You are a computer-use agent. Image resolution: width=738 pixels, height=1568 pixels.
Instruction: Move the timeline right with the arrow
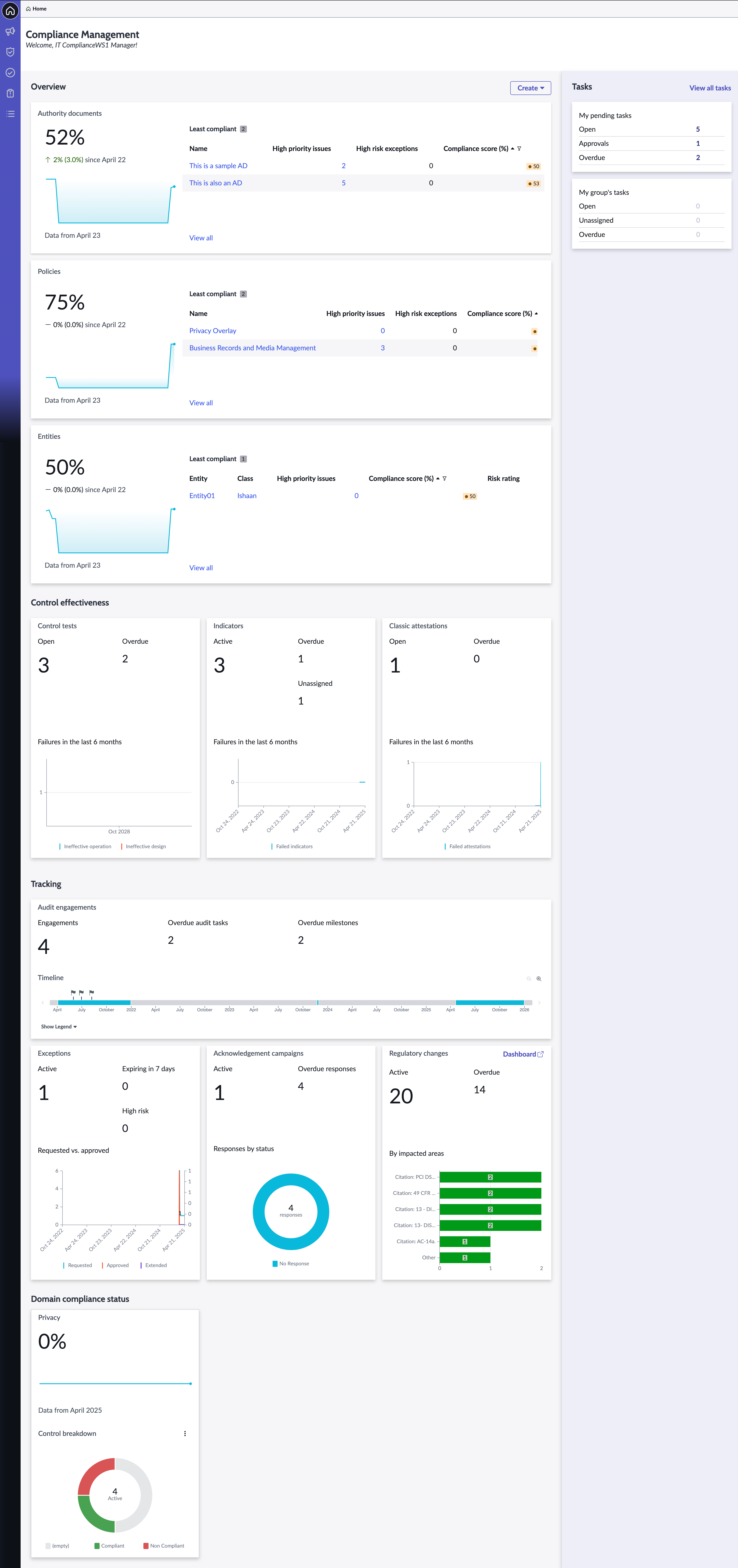pos(539,1002)
